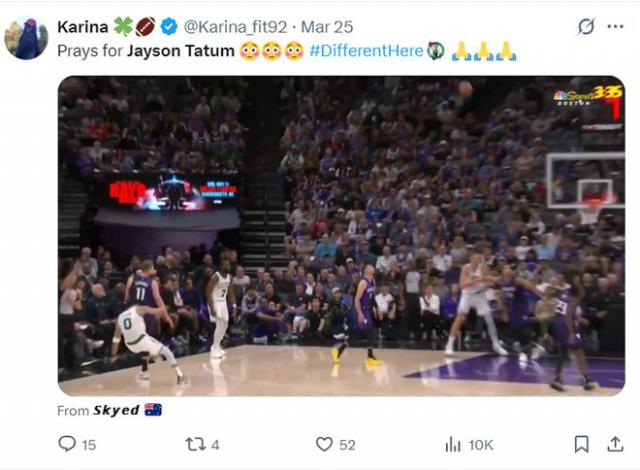Image resolution: width=640 pixels, height=470 pixels.
Task: Like the post with the heart icon
Action: coord(324,444)
